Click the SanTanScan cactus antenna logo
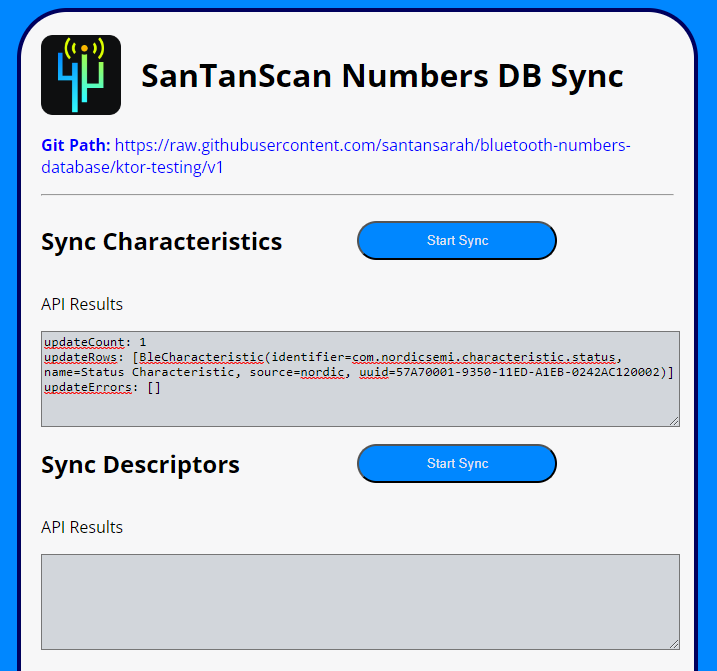This screenshot has height=671, width=717. 81,75
